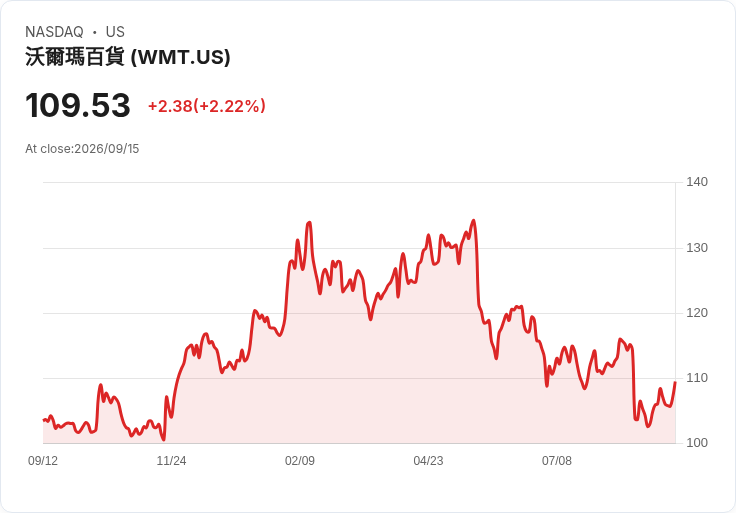The width and height of the screenshot is (736, 513).
Task: Click the 120 price axis label
Action: click(697, 313)
